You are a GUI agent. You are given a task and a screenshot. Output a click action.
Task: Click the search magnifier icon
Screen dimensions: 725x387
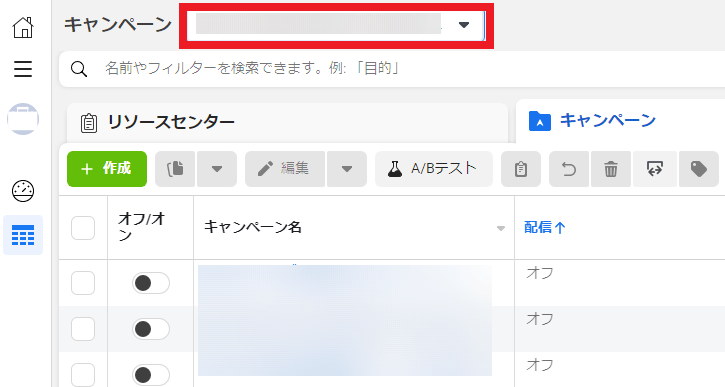[79, 69]
